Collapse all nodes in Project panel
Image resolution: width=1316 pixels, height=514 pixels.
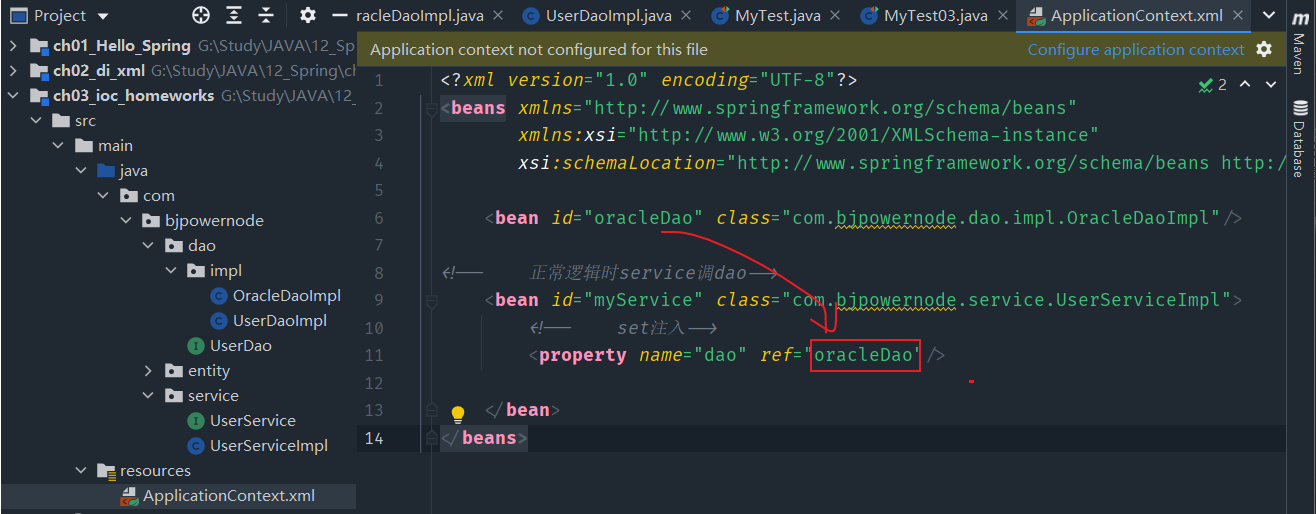pyautogui.click(x=266, y=15)
